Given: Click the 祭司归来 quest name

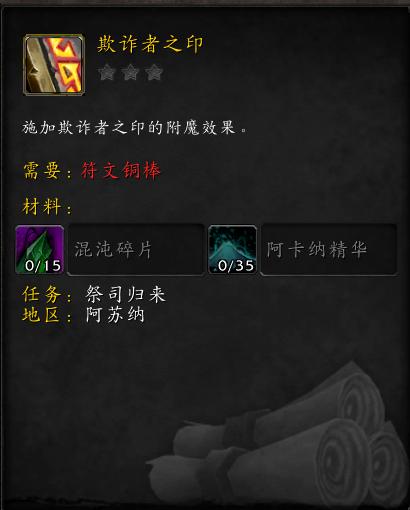Looking at the screenshot, I should pos(125,294).
